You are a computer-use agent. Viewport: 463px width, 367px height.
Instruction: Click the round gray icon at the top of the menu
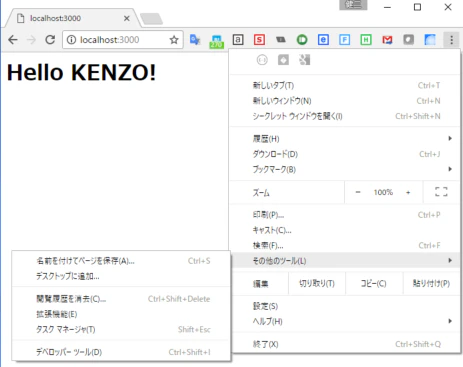click(x=262, y=60)
